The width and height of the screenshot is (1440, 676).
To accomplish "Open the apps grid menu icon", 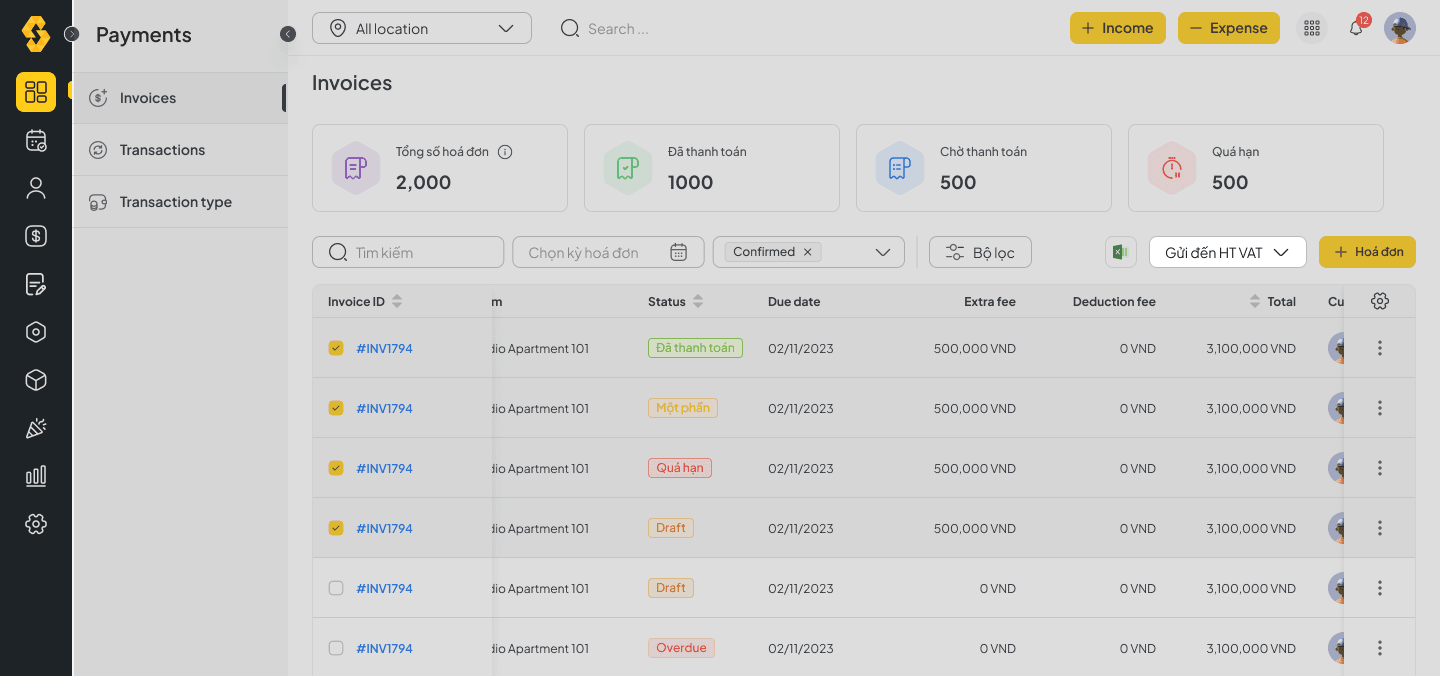I will (x=1312, y=28).
